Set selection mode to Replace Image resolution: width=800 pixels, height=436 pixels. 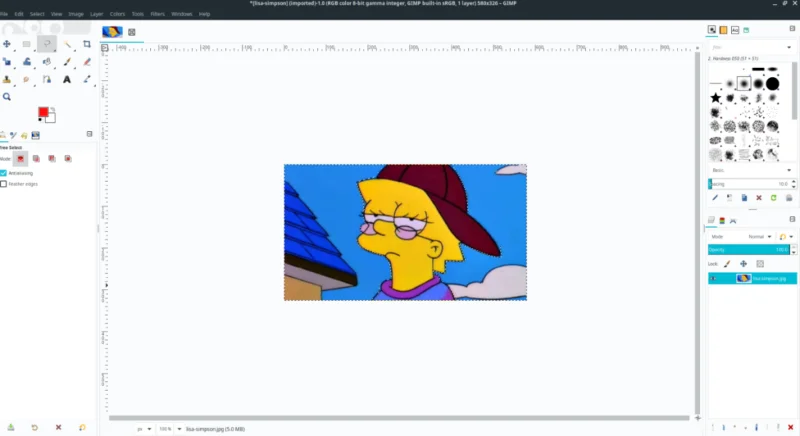(20, 159)
